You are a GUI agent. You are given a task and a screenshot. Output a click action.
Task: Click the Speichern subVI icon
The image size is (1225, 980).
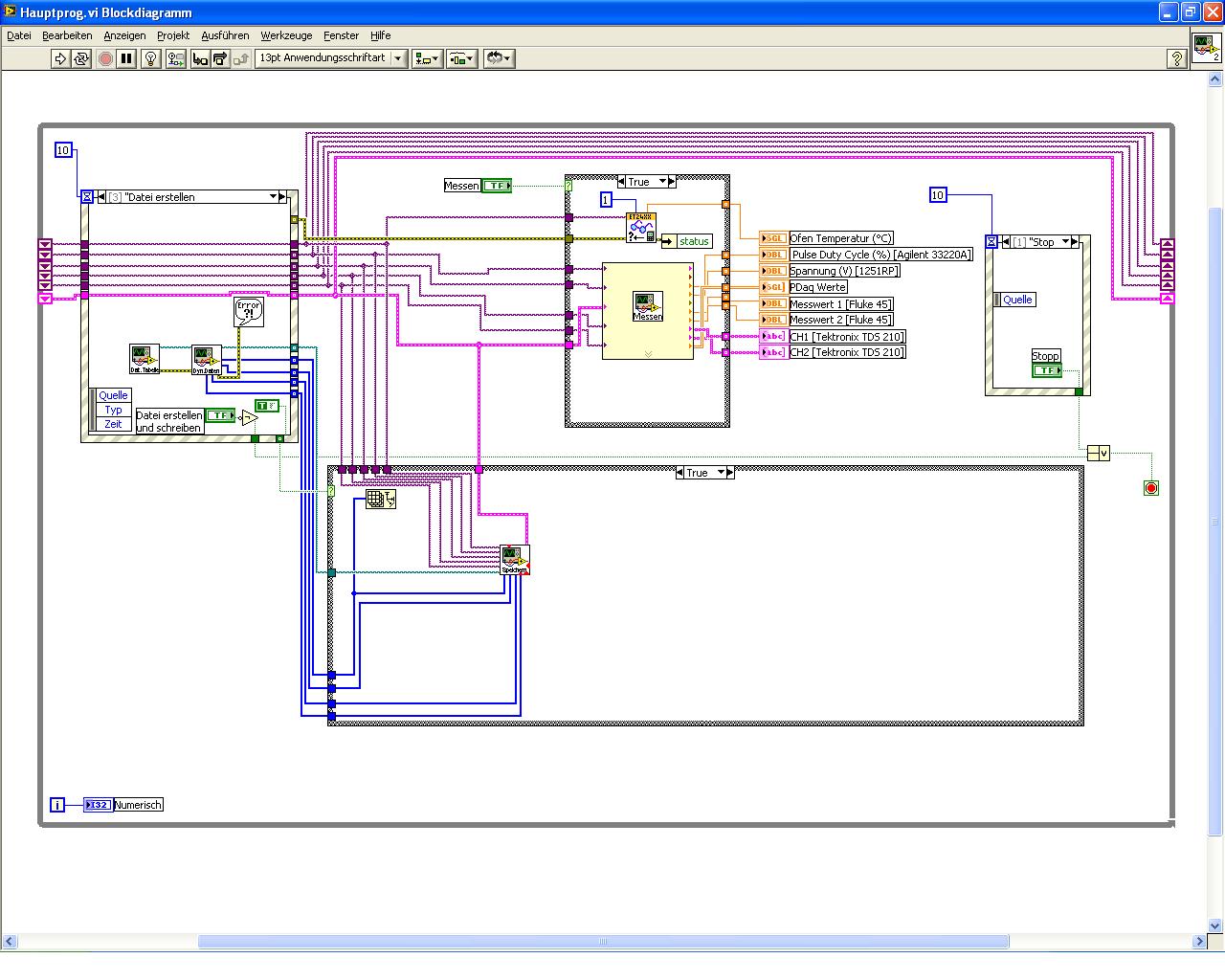[514, 560]
